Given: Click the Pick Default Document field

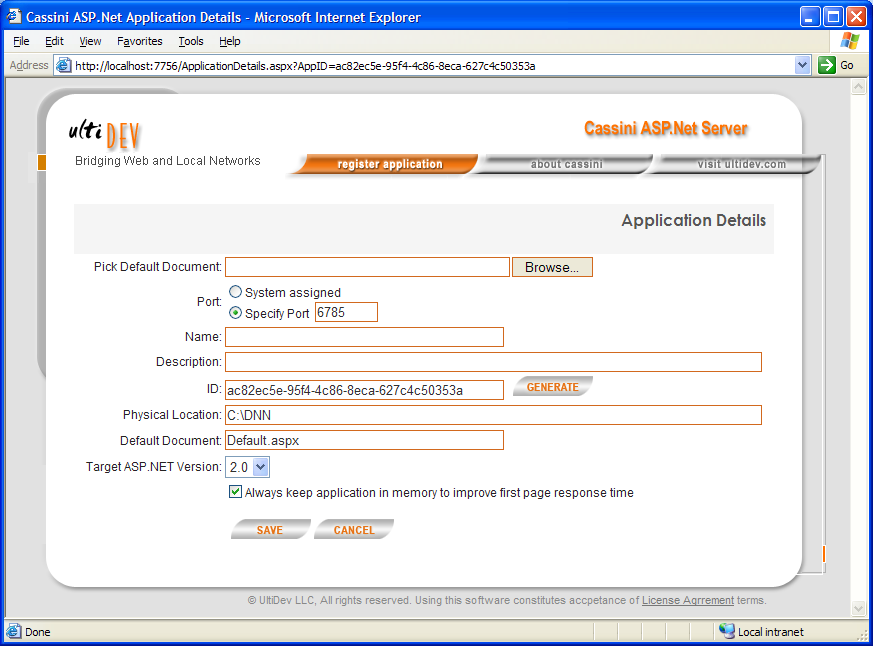Looking at the screenshot, I should point(367,267).
